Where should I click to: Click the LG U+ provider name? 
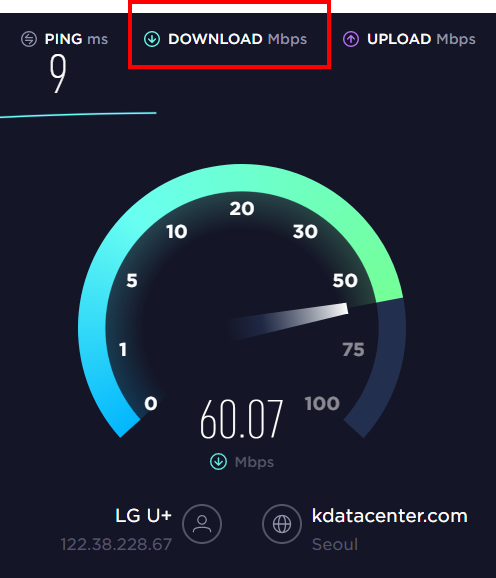tap(143, 515)
